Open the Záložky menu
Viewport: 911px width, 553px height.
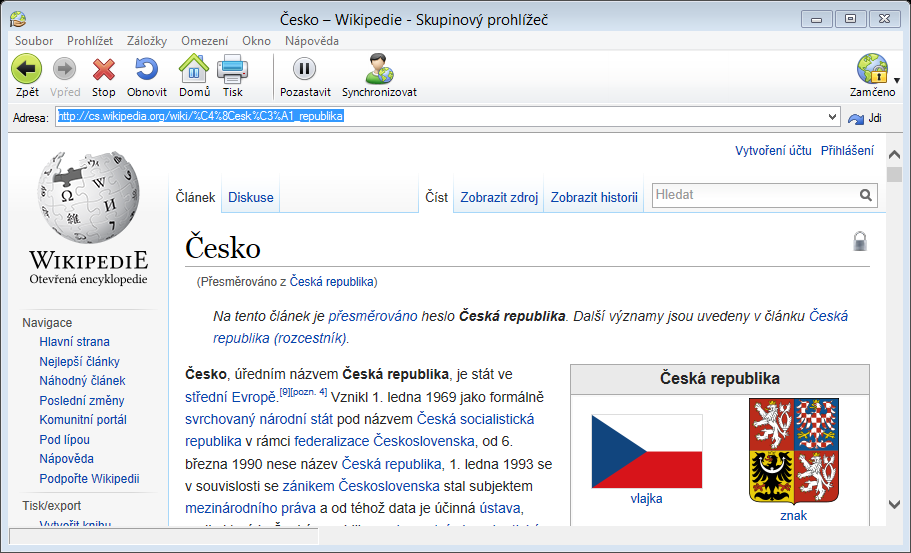click(147, 41)
